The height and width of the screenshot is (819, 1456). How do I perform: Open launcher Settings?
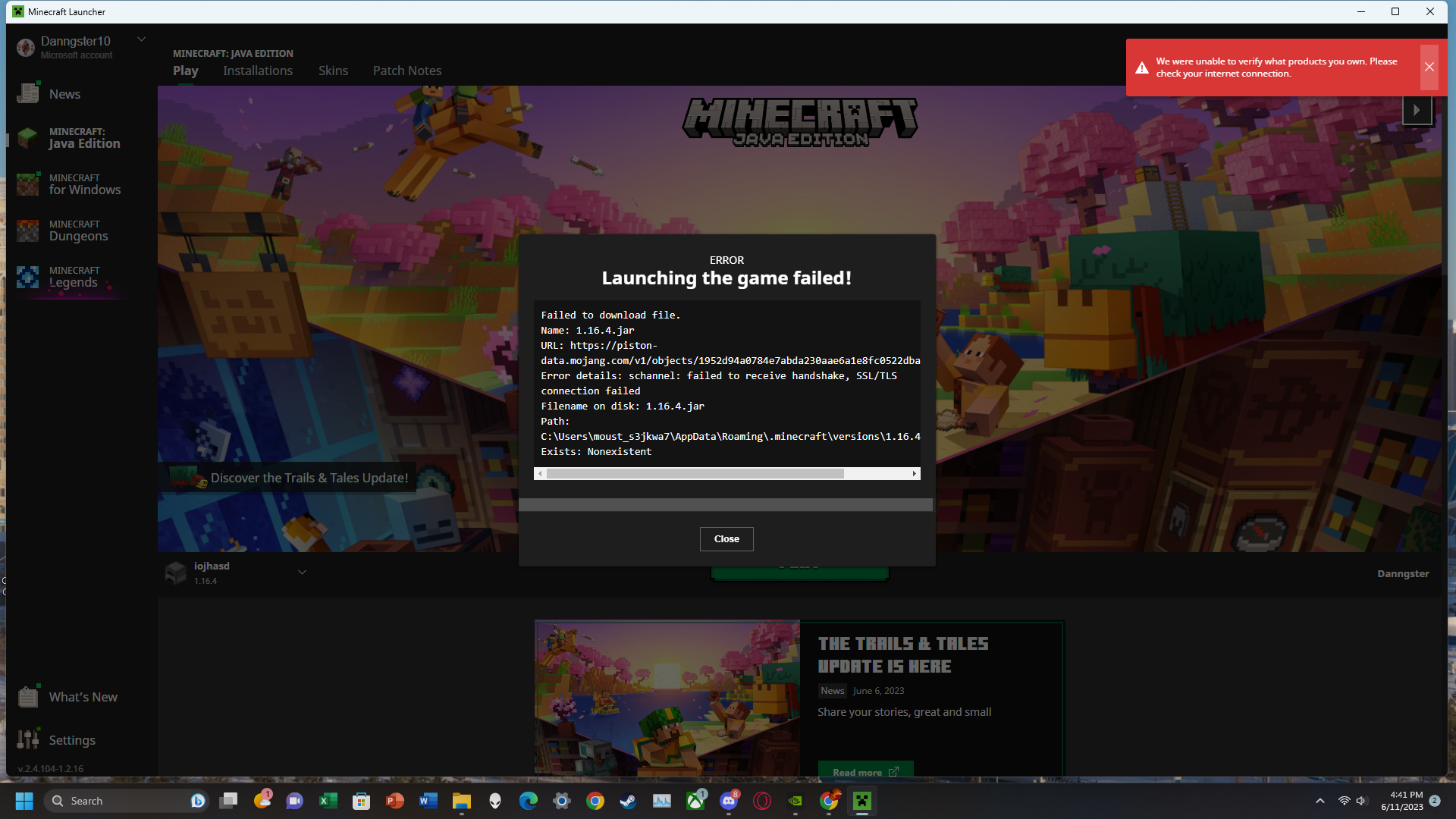click(x=71, y=739)
